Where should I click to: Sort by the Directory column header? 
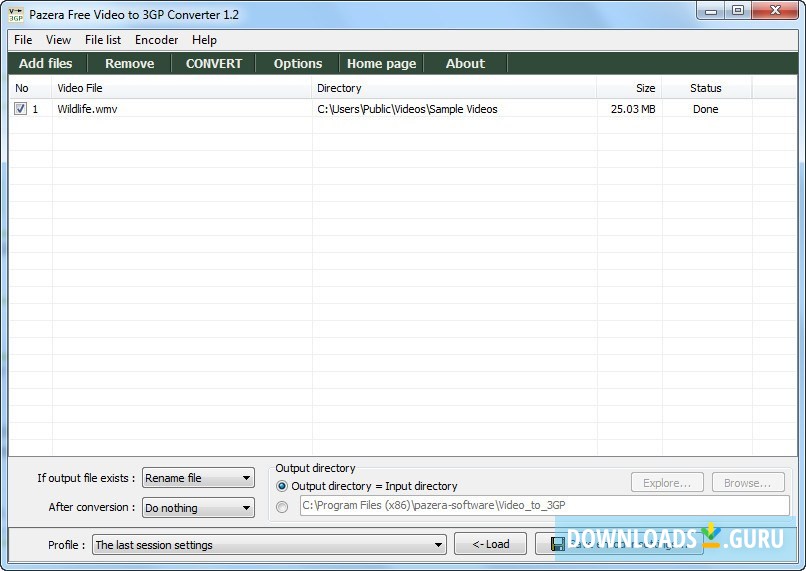[x=454, y=88]
